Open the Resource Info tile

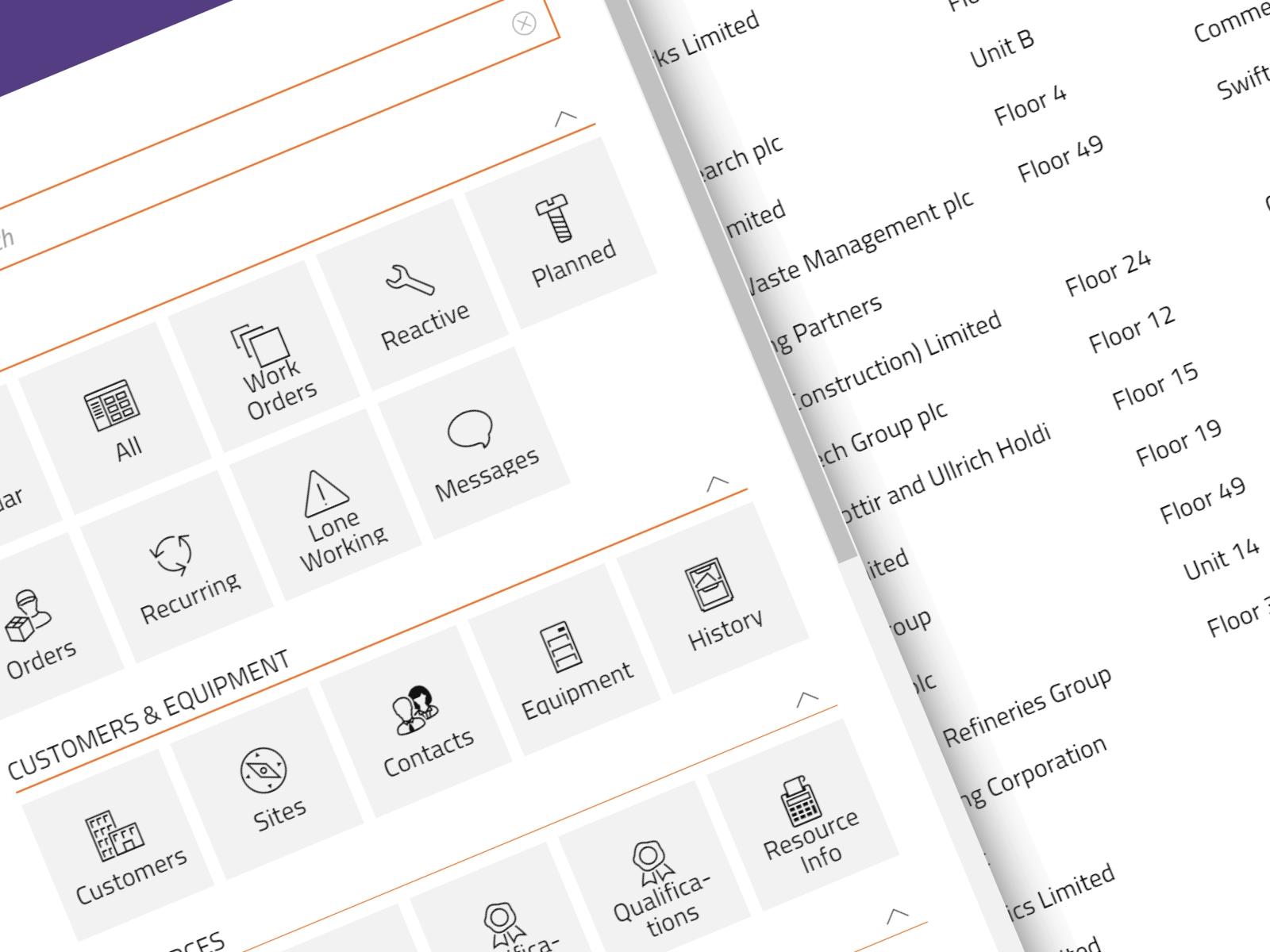[x=803, y=816]
